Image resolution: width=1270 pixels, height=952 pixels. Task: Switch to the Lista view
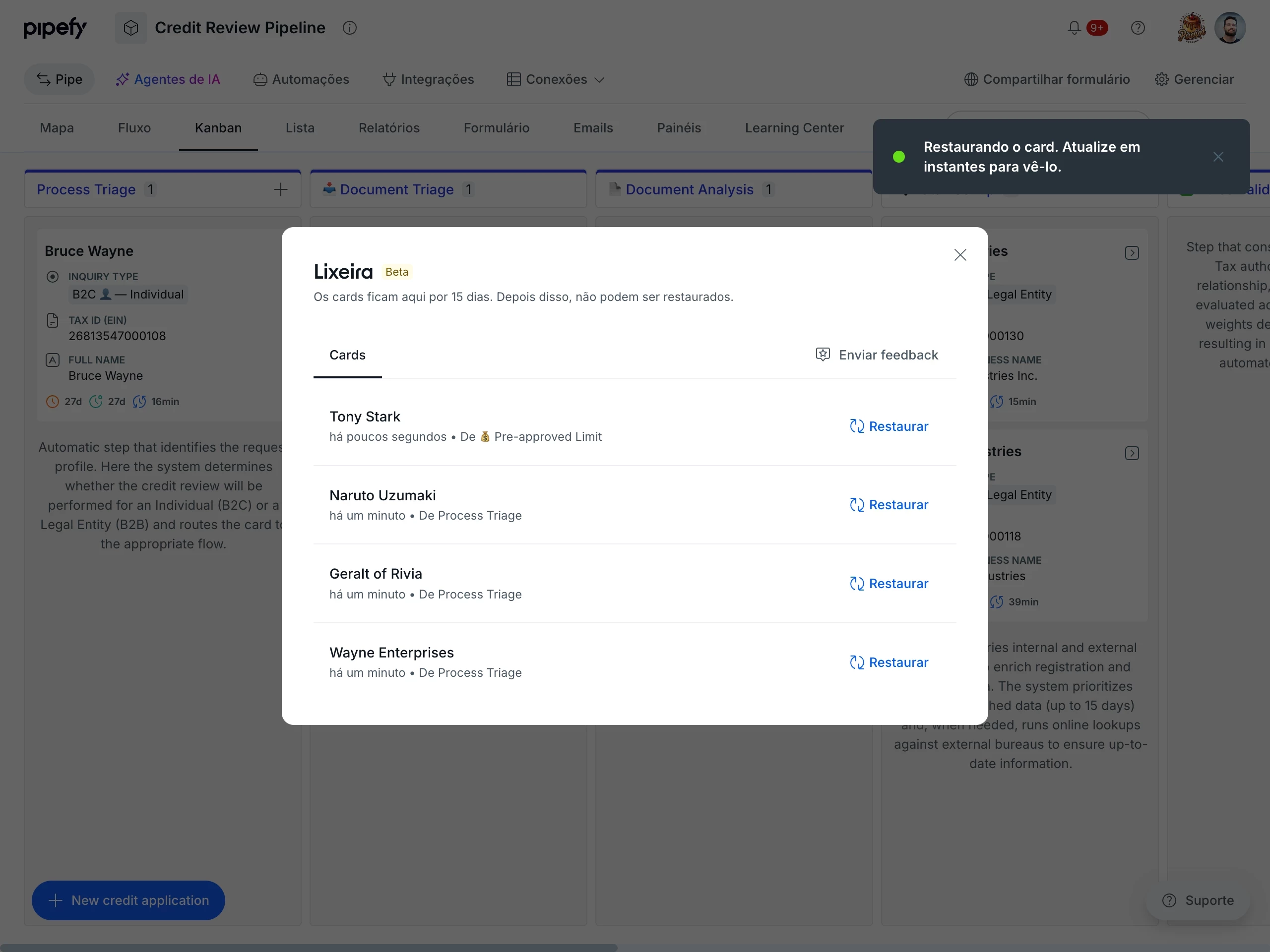(x=300, y=128)
